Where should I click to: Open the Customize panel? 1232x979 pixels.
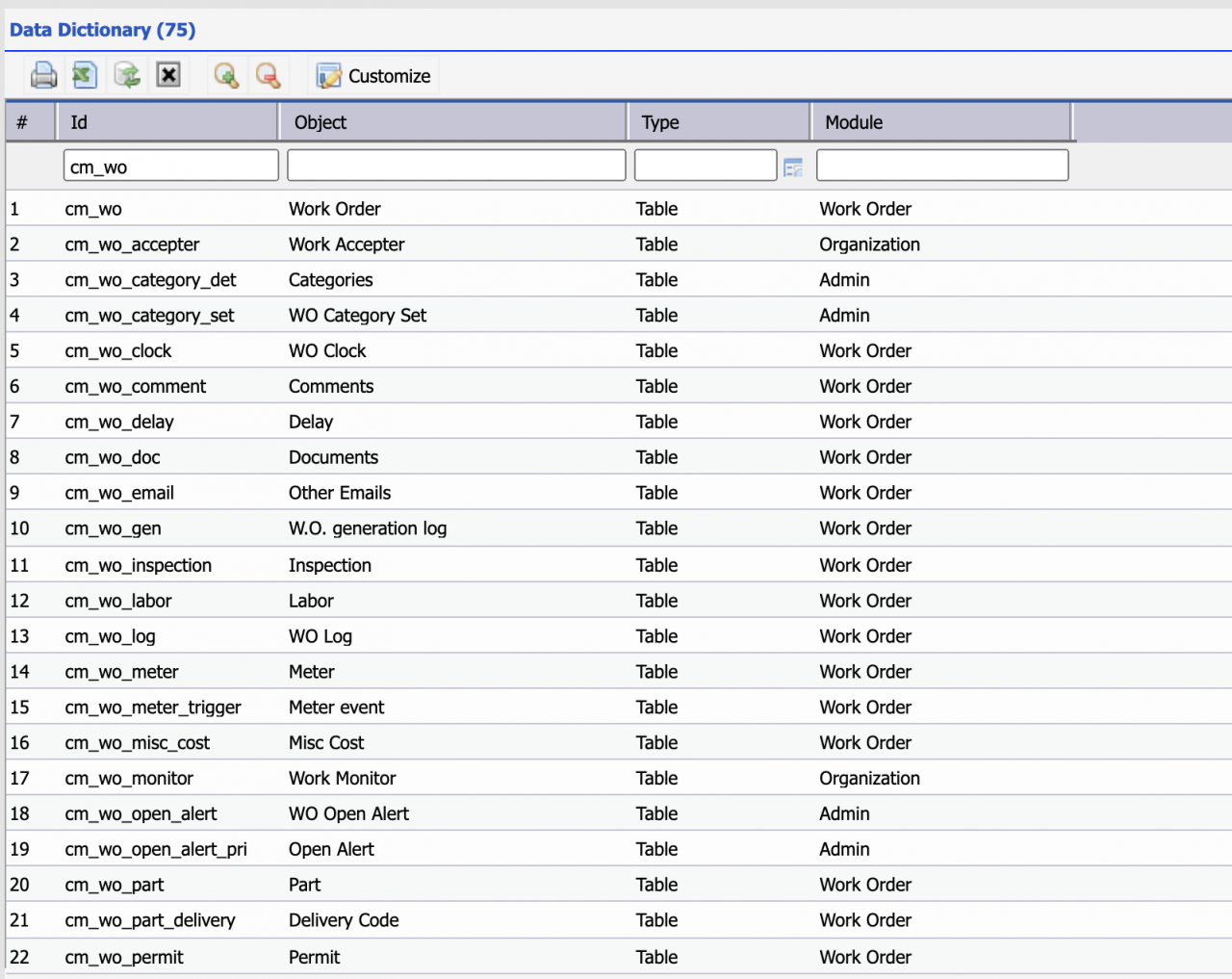pos(373,75)
